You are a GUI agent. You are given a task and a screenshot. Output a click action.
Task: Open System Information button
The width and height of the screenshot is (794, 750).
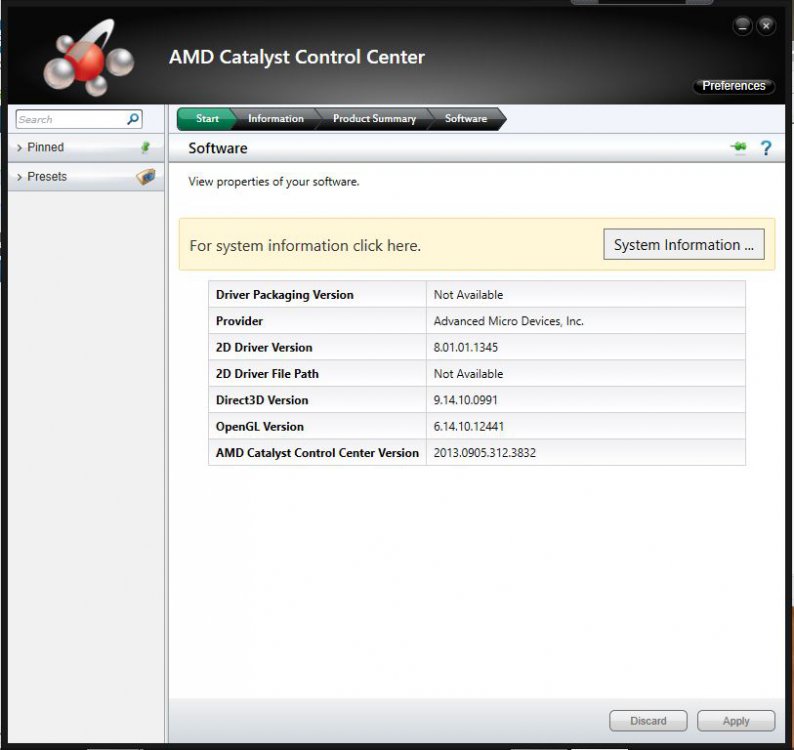click(x=683, y=245)
